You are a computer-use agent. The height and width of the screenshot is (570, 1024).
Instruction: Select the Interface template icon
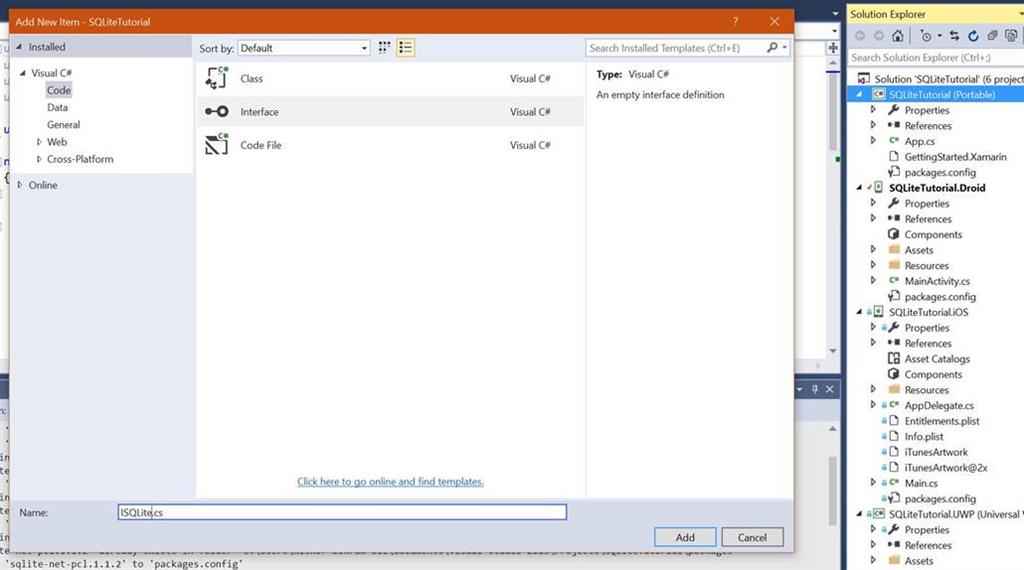tap(217, 112)
